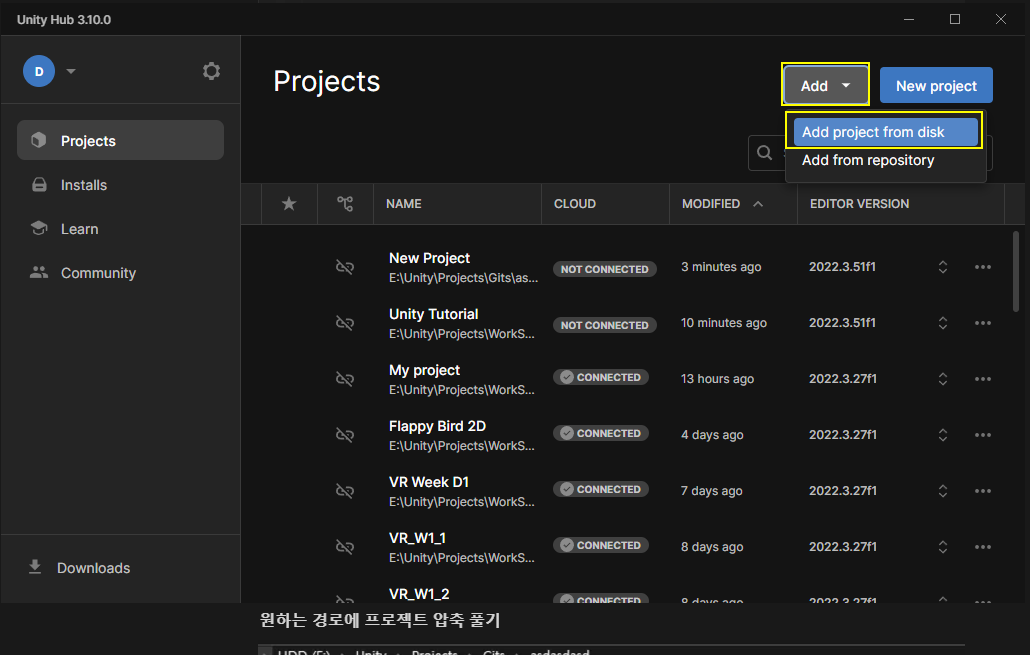1030x655 pixels.
Task: Change editor version for Unity Tutorial
Action: [943, 323]
